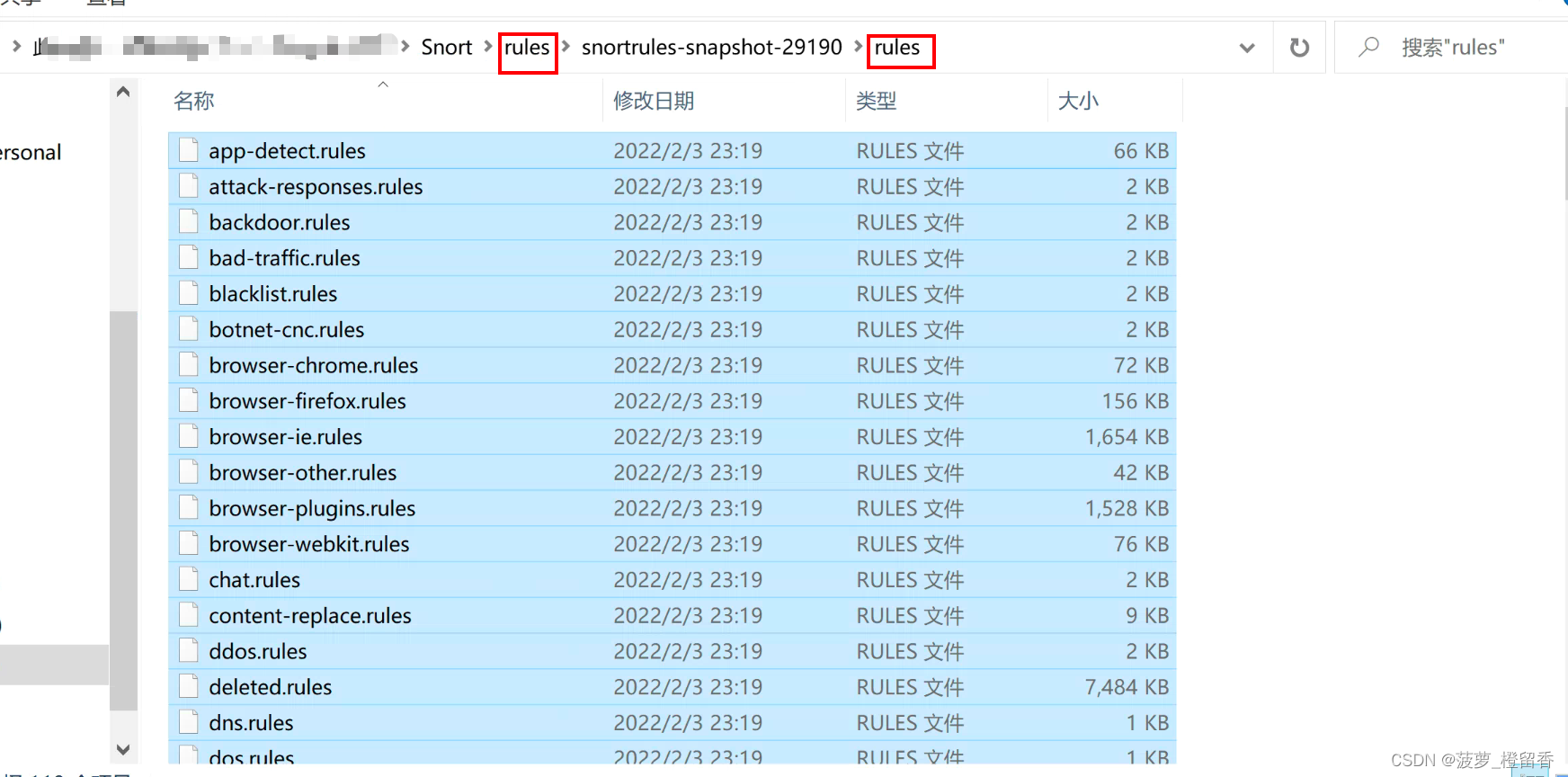Click the 156 KB size cell

click(1136, 401)
